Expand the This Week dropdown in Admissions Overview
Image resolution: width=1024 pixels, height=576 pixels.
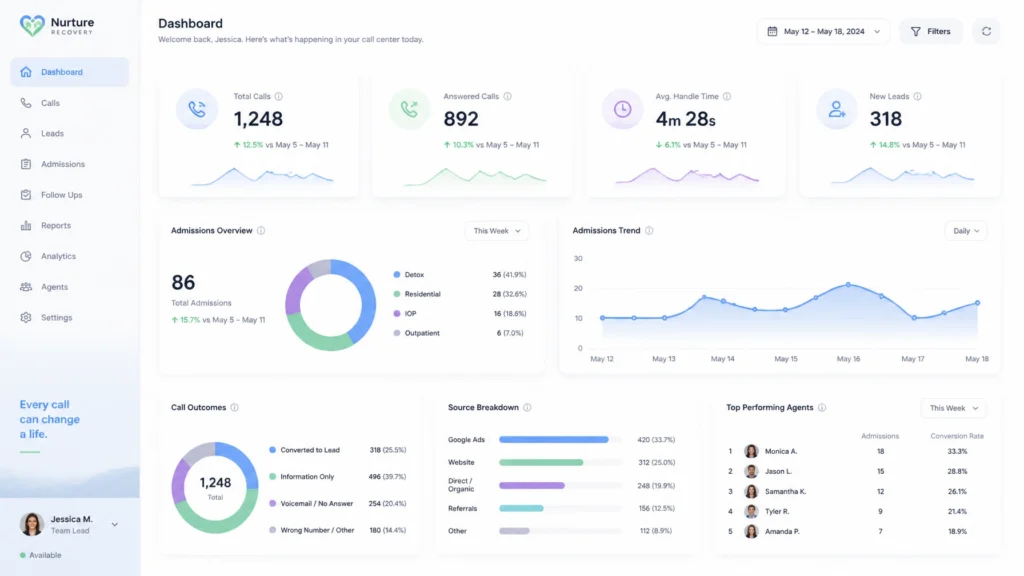[497, 231]
